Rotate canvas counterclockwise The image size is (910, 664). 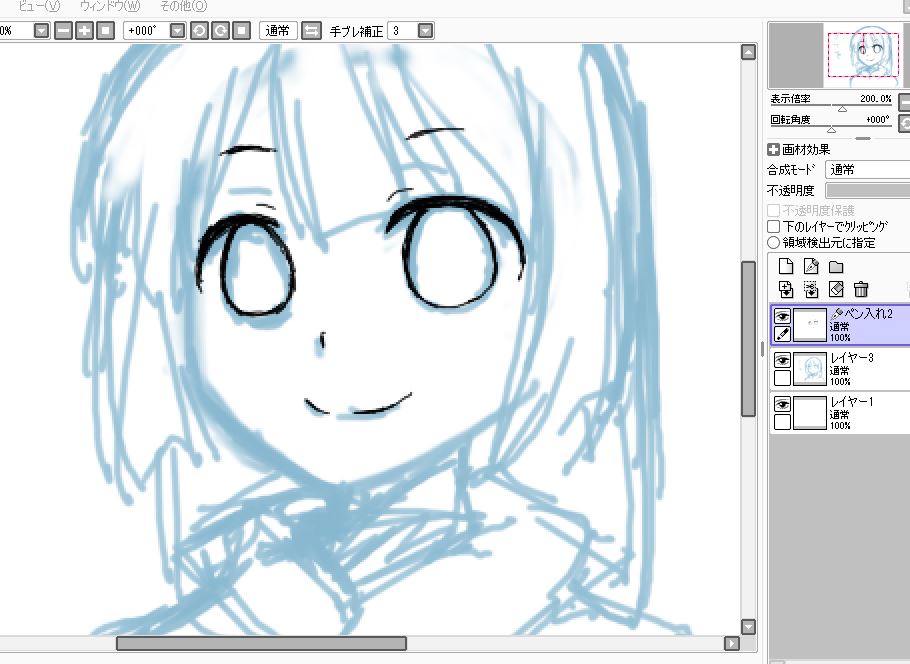199,31
